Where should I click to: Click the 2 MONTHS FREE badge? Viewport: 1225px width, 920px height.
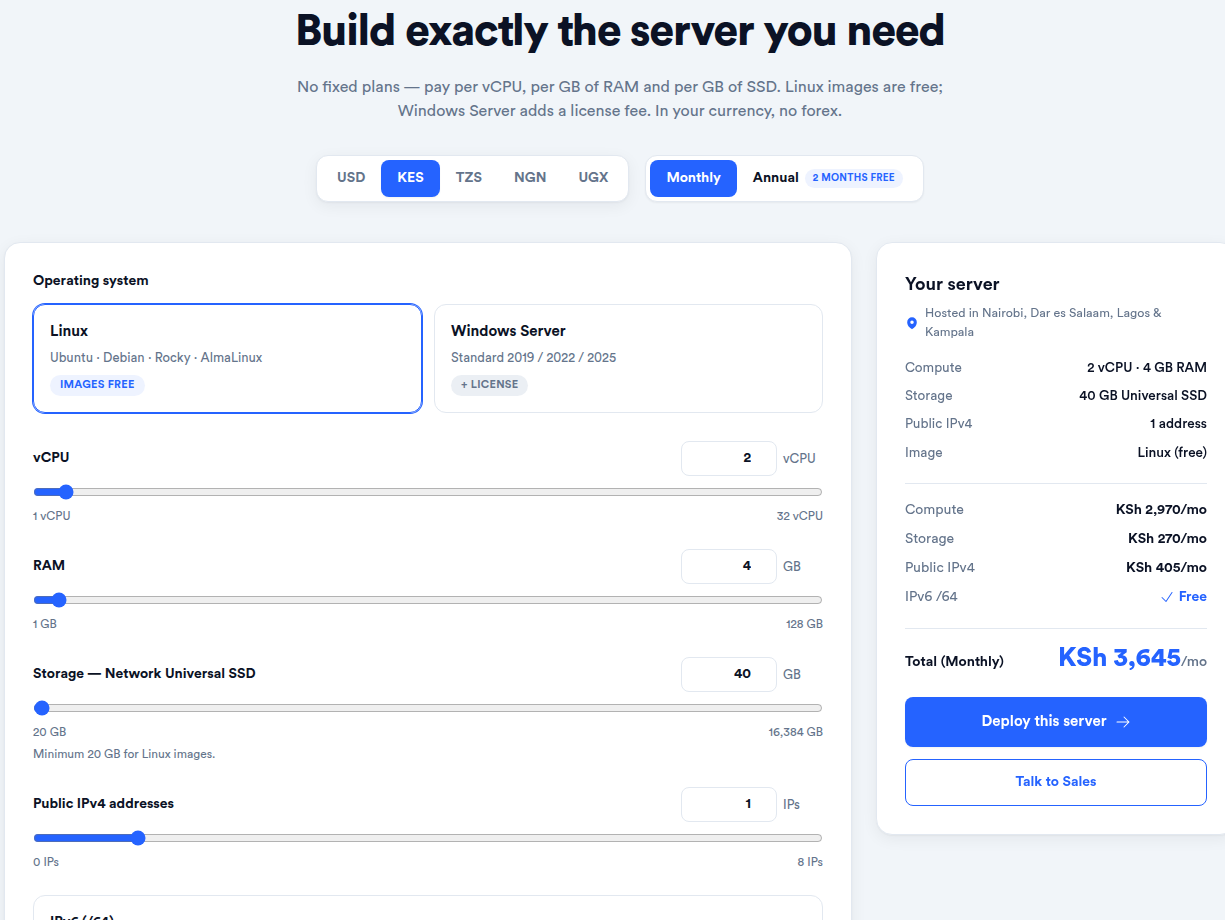click(853, 178)
